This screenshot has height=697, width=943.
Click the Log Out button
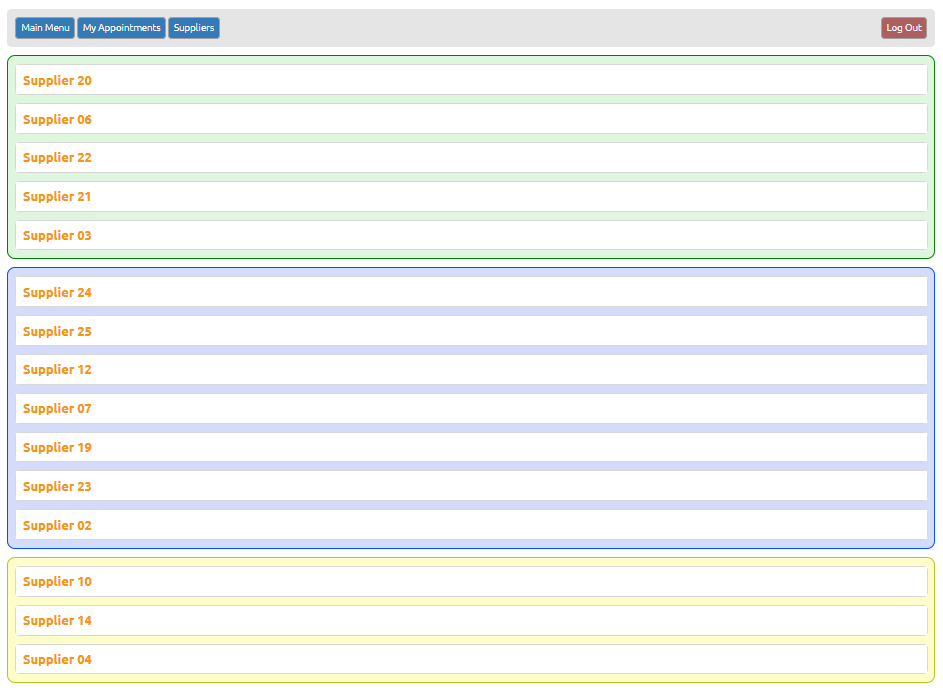pyautogui.click(x=903, y=28)
